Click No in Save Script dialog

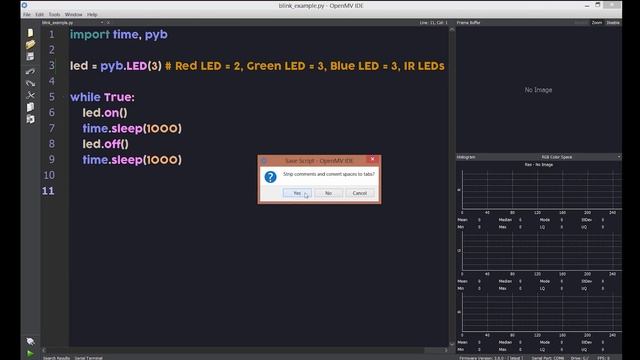329,193
